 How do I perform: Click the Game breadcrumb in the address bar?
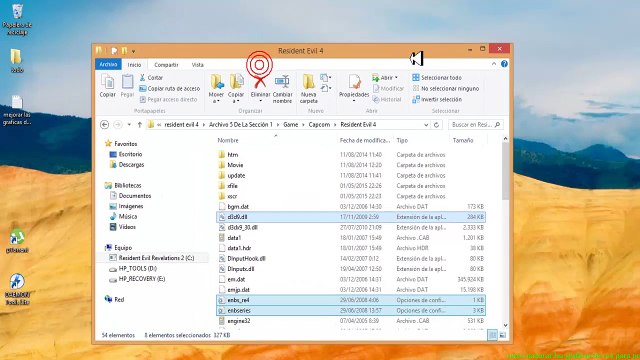291,124
